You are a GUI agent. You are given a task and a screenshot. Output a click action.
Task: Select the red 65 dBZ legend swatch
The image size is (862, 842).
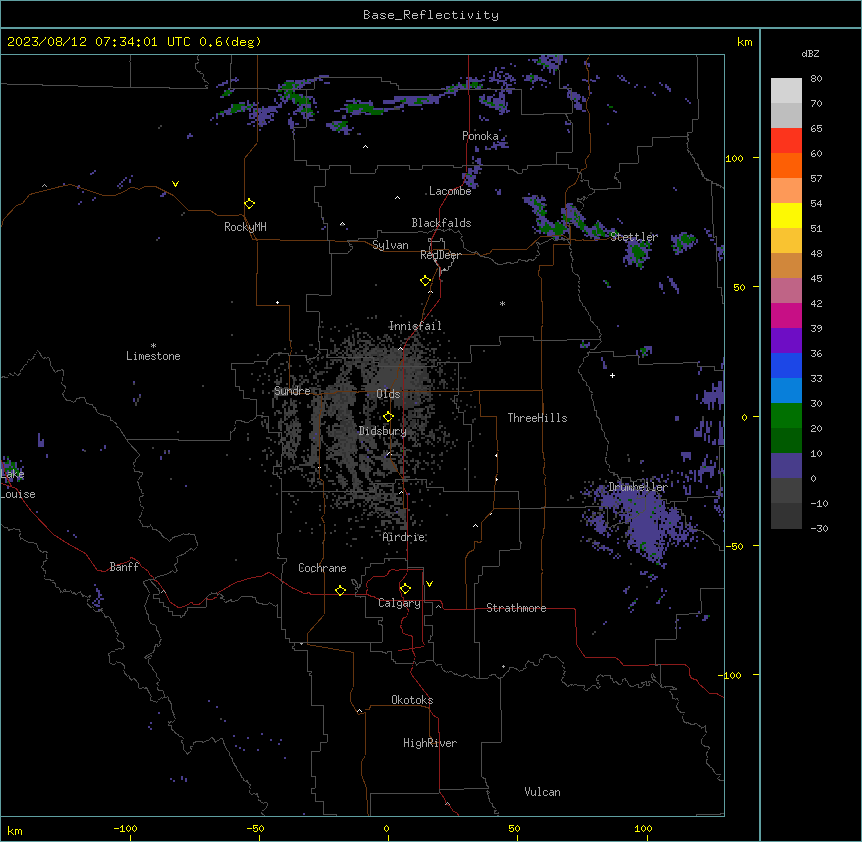click(x=786, y=141)
